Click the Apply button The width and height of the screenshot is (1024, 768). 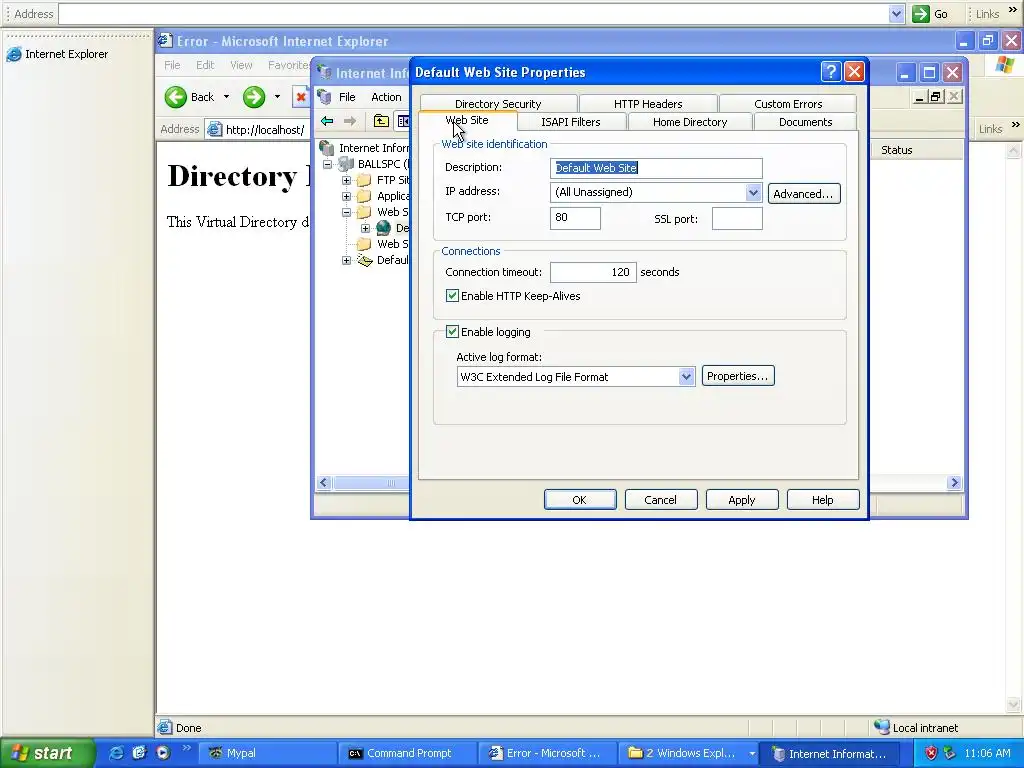point(742,500)
